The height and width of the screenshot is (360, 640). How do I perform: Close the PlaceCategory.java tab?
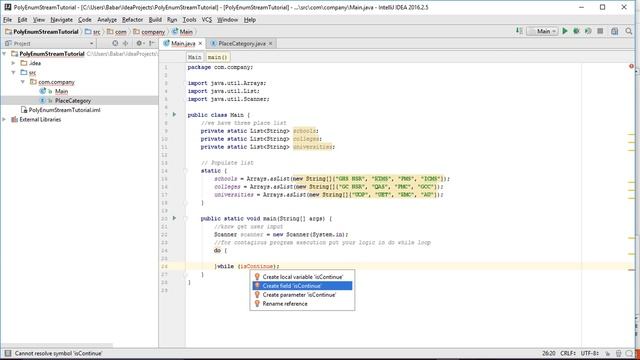tap(270, 43)
